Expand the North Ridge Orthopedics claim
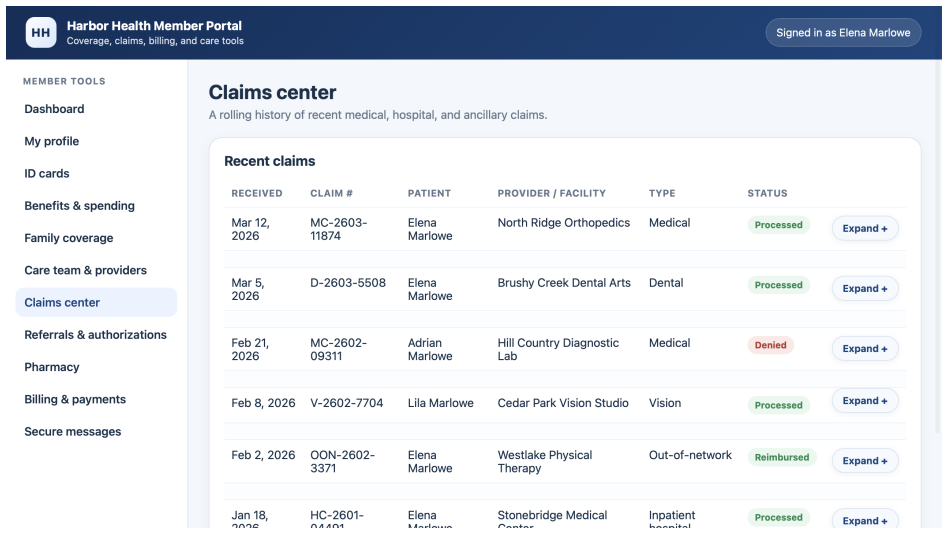The width and height of the screenshot is (948, 534). coord(865,229)
